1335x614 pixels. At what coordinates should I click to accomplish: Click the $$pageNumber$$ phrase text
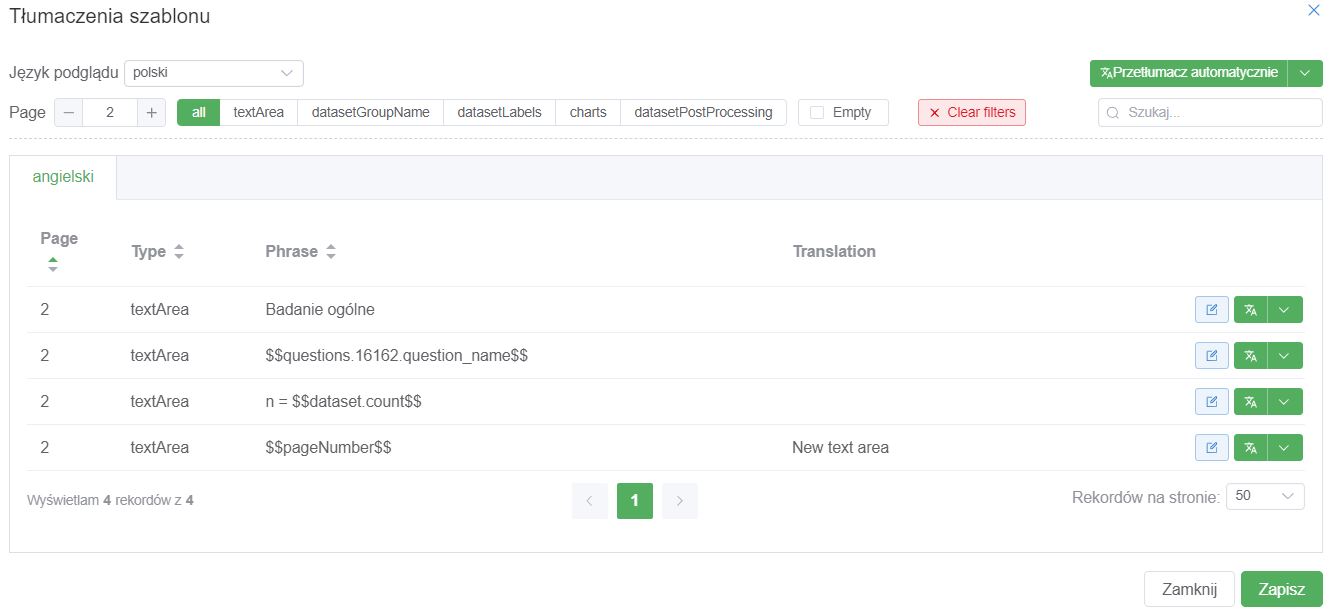click(328, 448)
